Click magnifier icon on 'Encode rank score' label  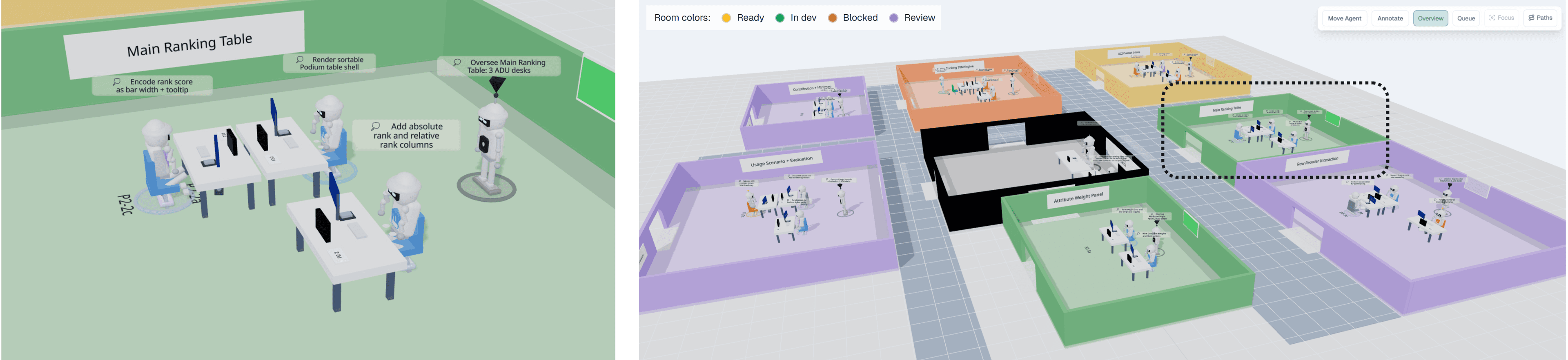(116, 82)
